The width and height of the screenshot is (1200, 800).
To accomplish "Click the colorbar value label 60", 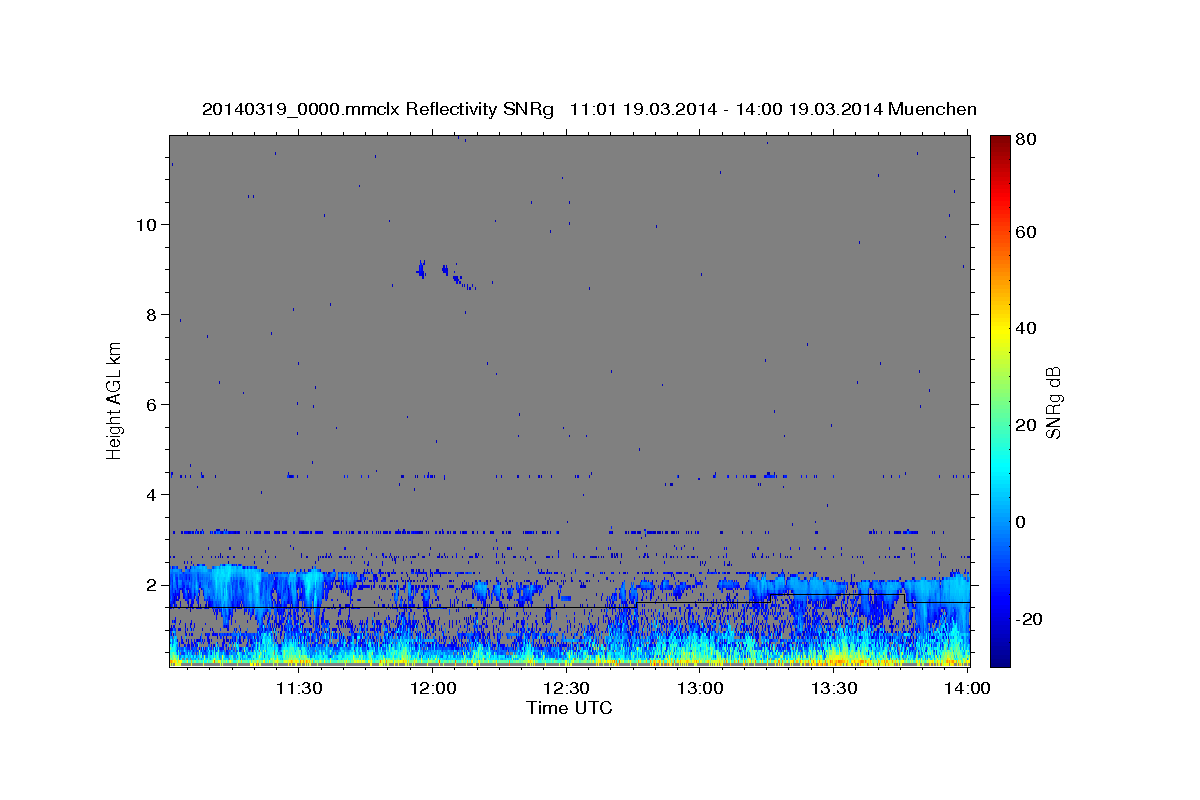I will pyautogui.click(x=1025, y=232).
